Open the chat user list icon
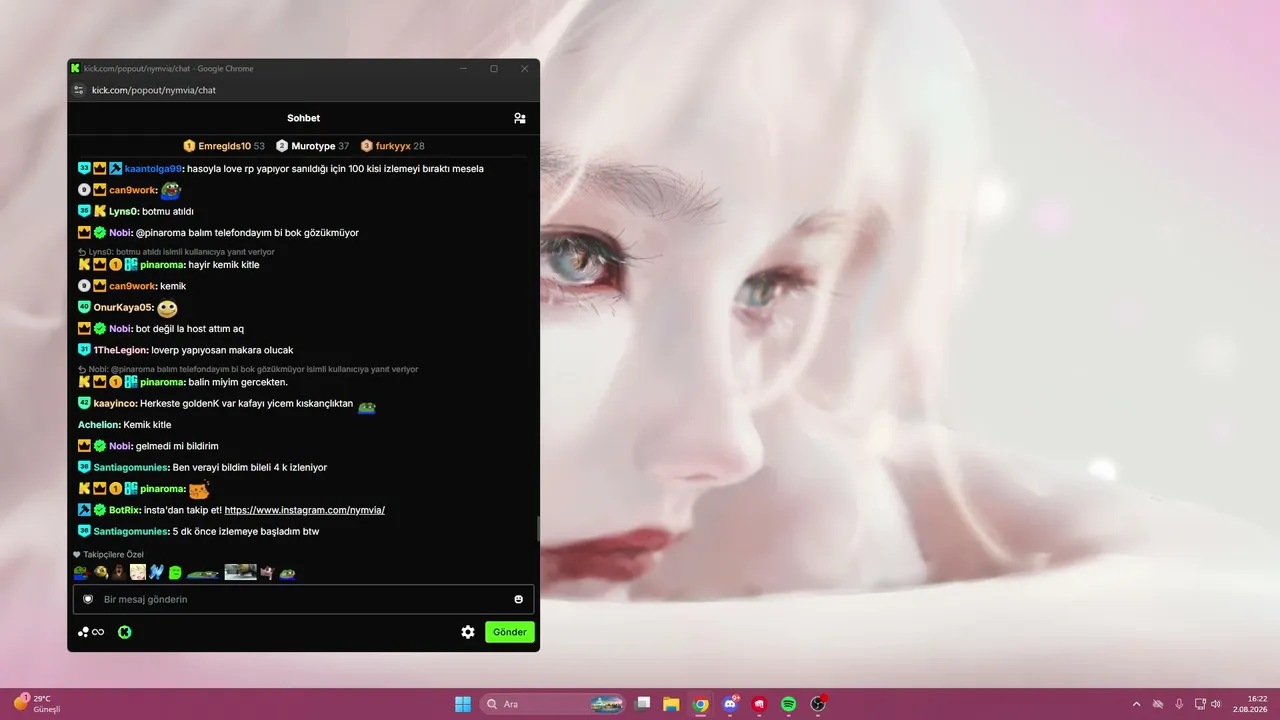Viewport: 1280px width, 720px height. point(520,118)
